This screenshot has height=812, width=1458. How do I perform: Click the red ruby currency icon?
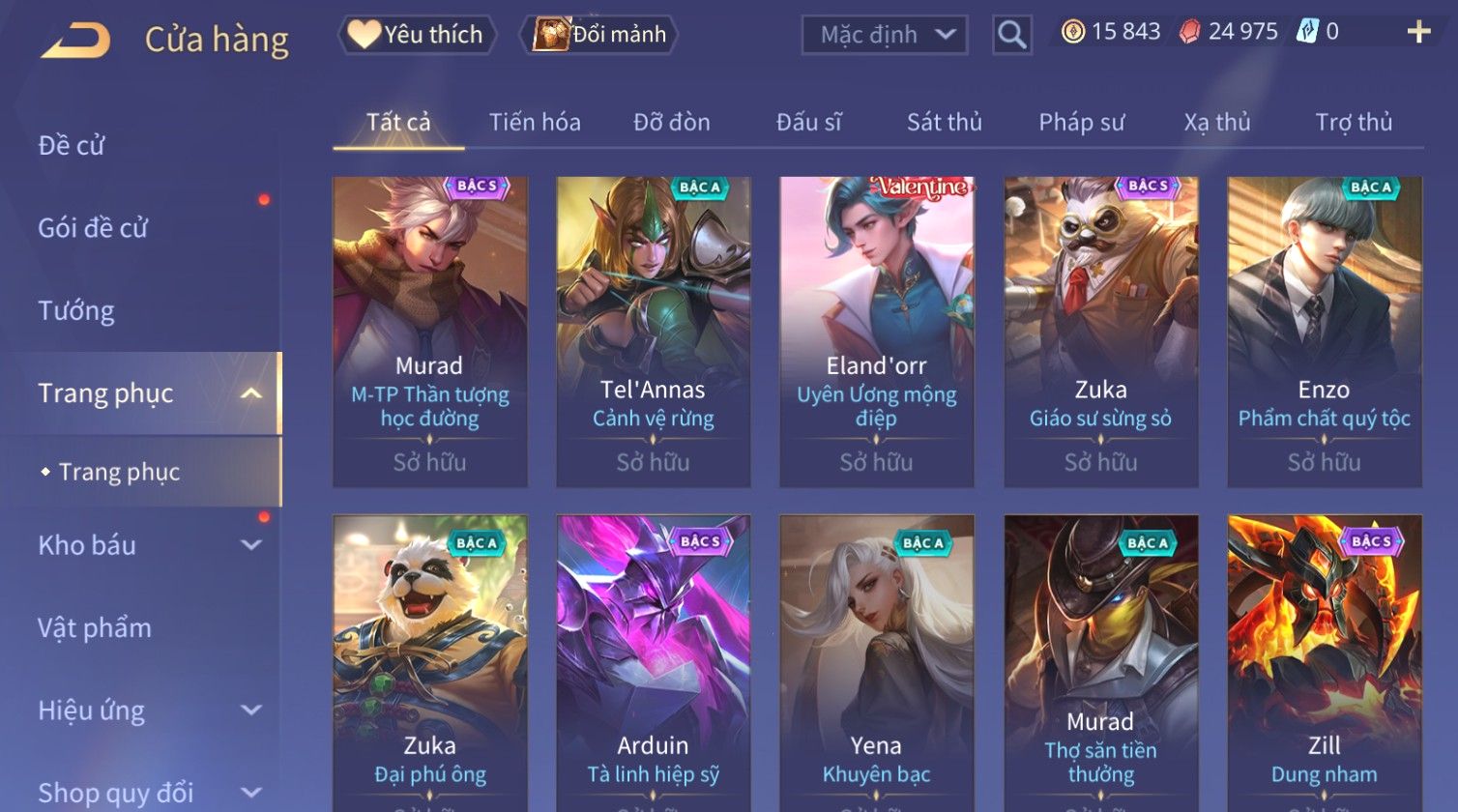tap(1189, 32)
